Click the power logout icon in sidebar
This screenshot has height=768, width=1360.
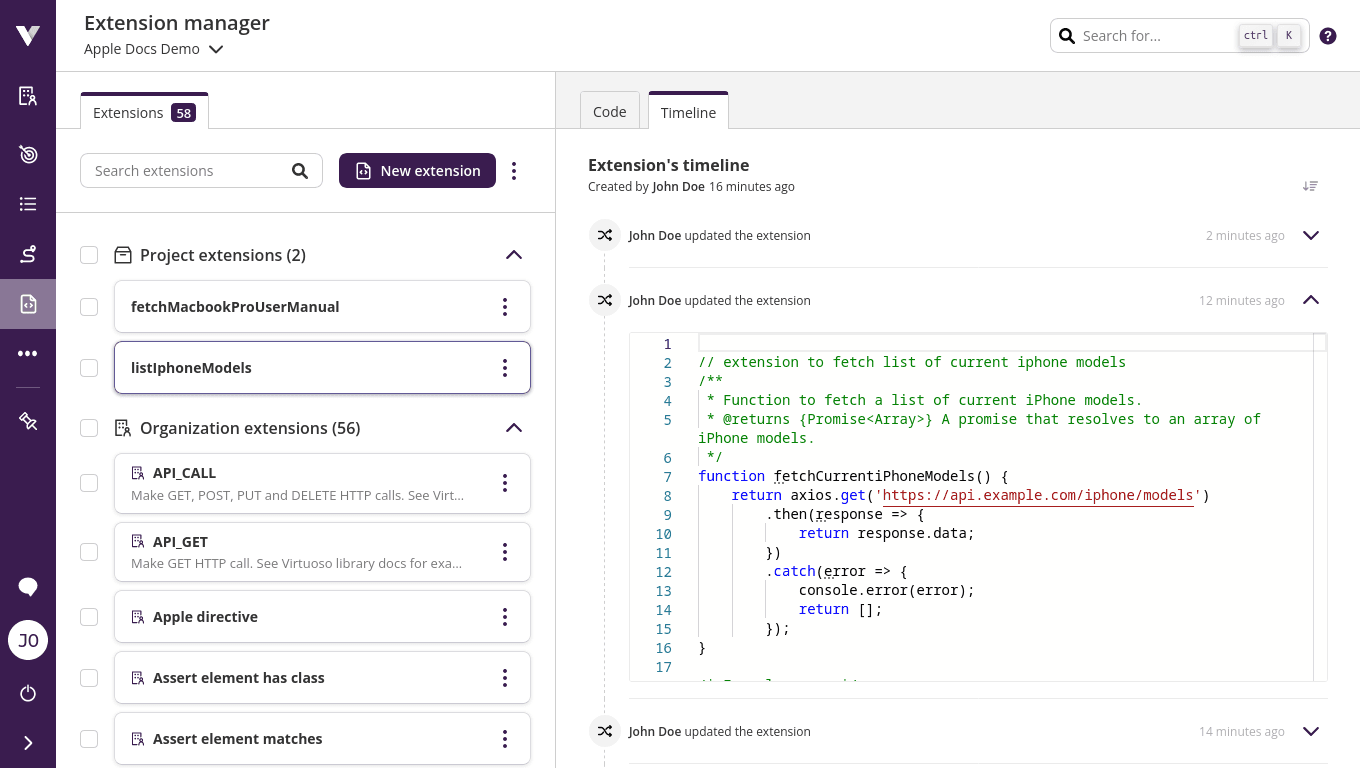pyautogui.click(x=28, y=693)
